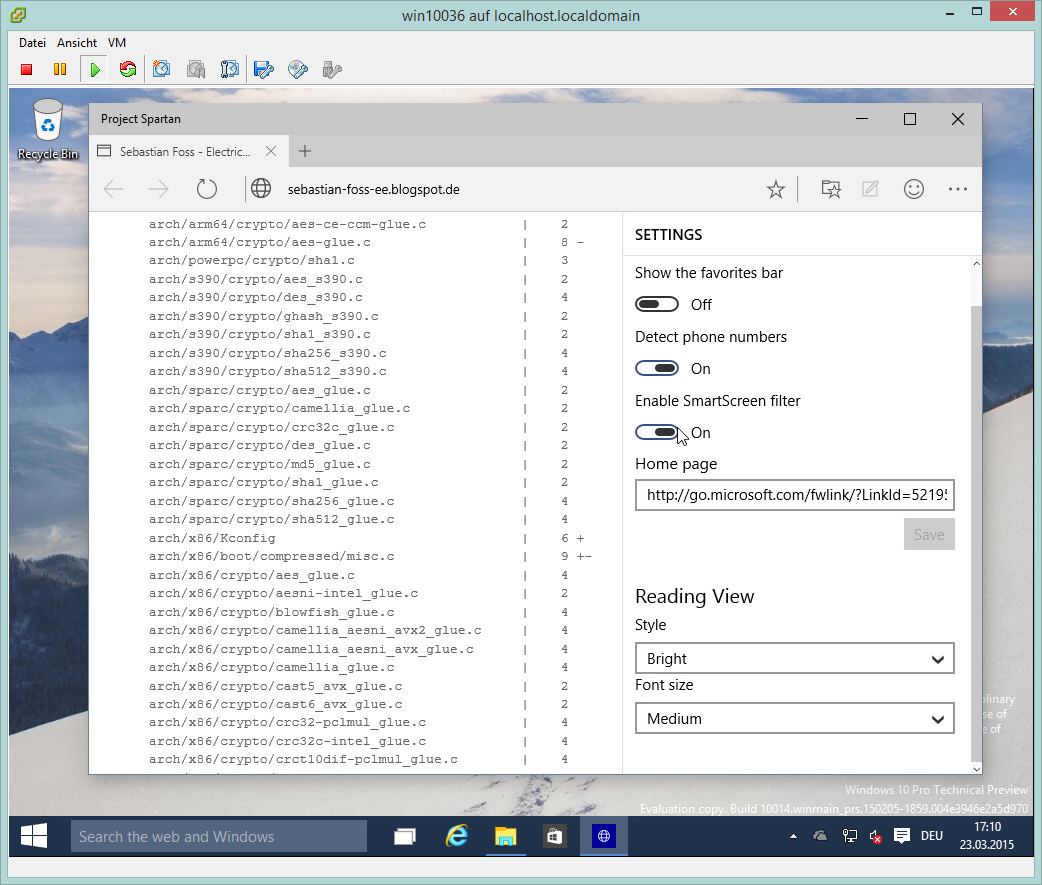Click the SETTINGS heading
This screenshot has width=1042, height=885.
[669, 235]
